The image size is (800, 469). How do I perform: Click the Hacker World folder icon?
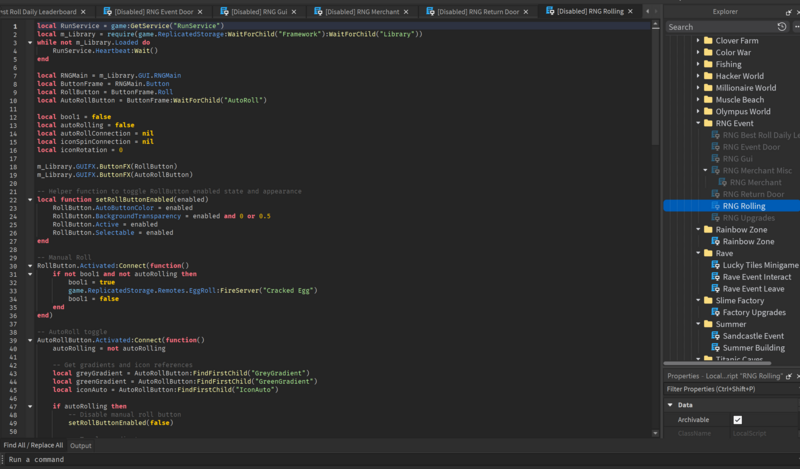coord(708,76)
